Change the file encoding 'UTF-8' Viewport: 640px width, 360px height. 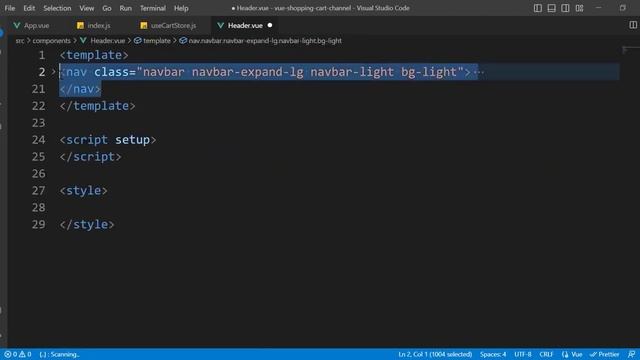[523, 354]
